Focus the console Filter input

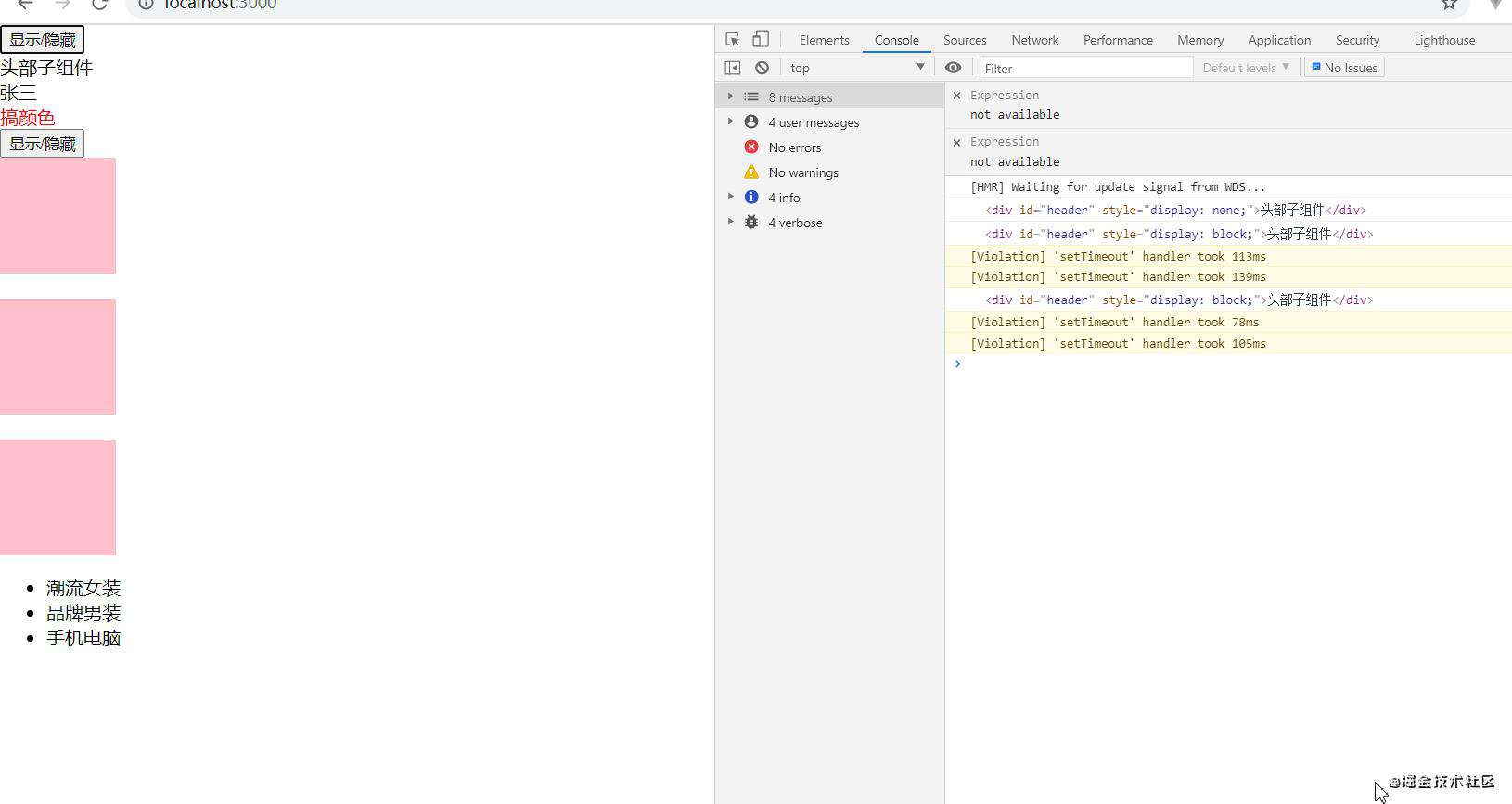pos(1086,68)
